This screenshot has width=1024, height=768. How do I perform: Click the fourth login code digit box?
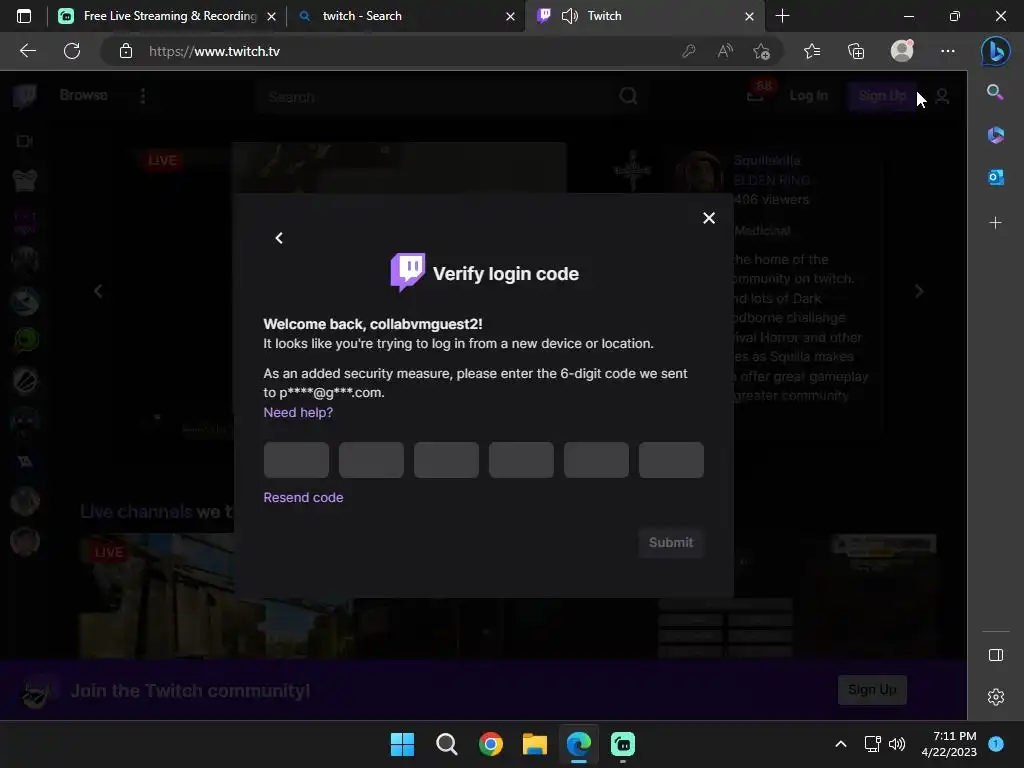point(521,460)
